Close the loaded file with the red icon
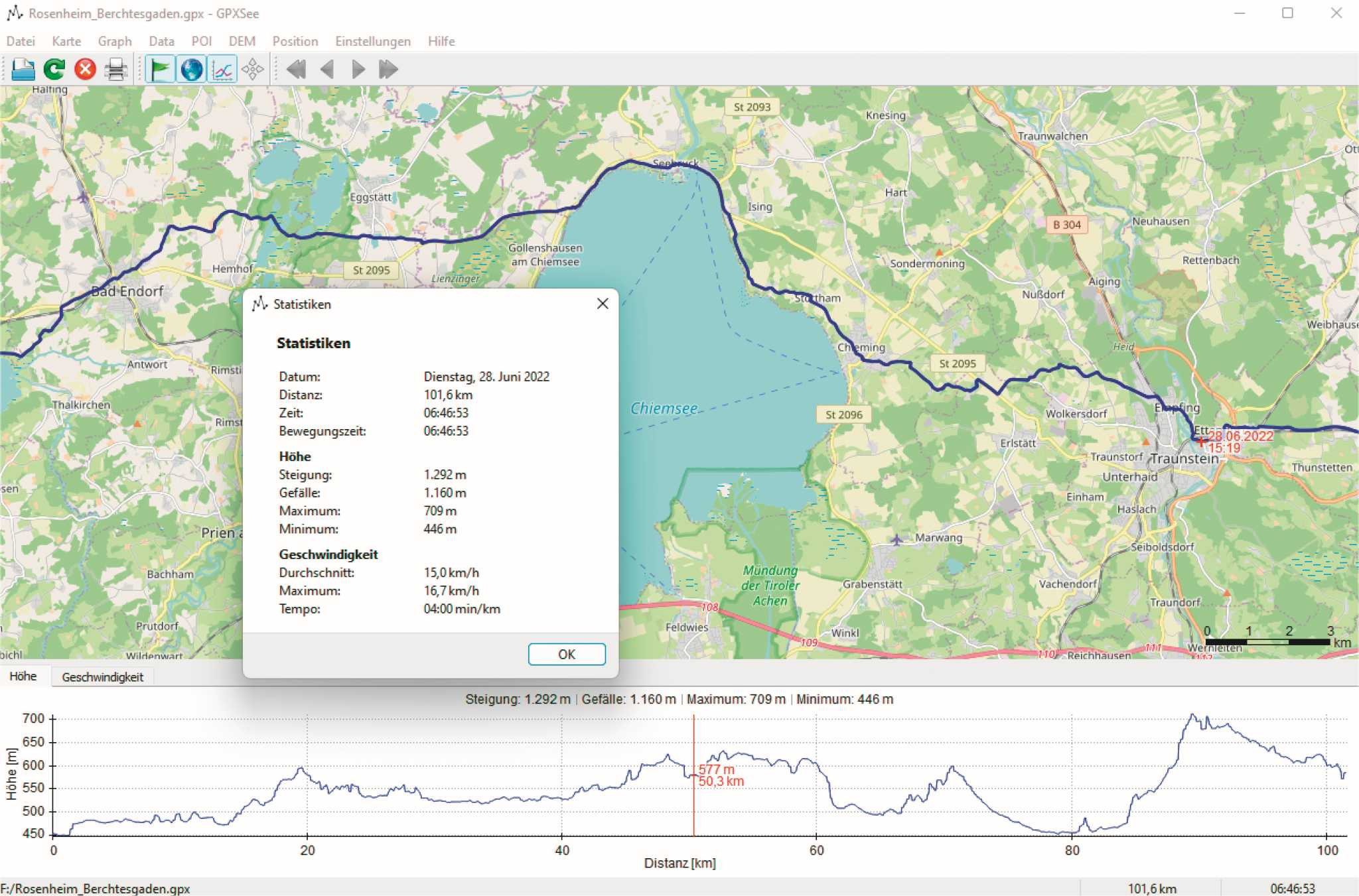The width and height of the screenshot is (1359, 896). pos(85,69)
